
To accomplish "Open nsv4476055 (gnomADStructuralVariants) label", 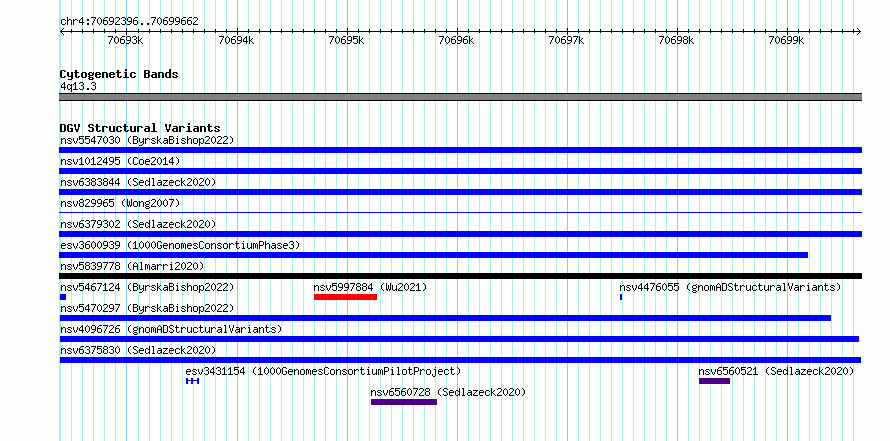I will pyautogui.click(x=730, y=287).
